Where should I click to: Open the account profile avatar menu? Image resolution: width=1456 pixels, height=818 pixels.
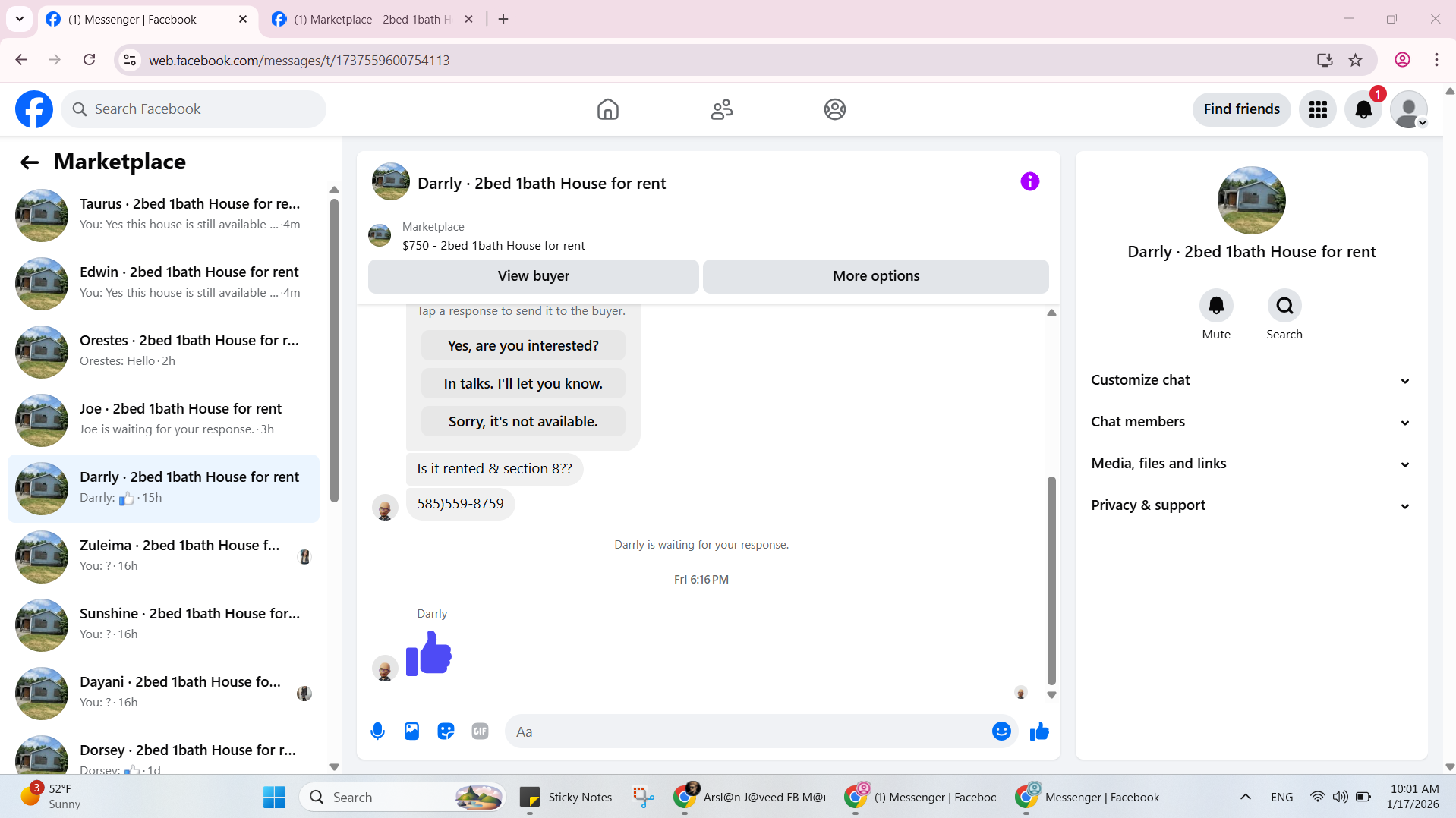1410,109
